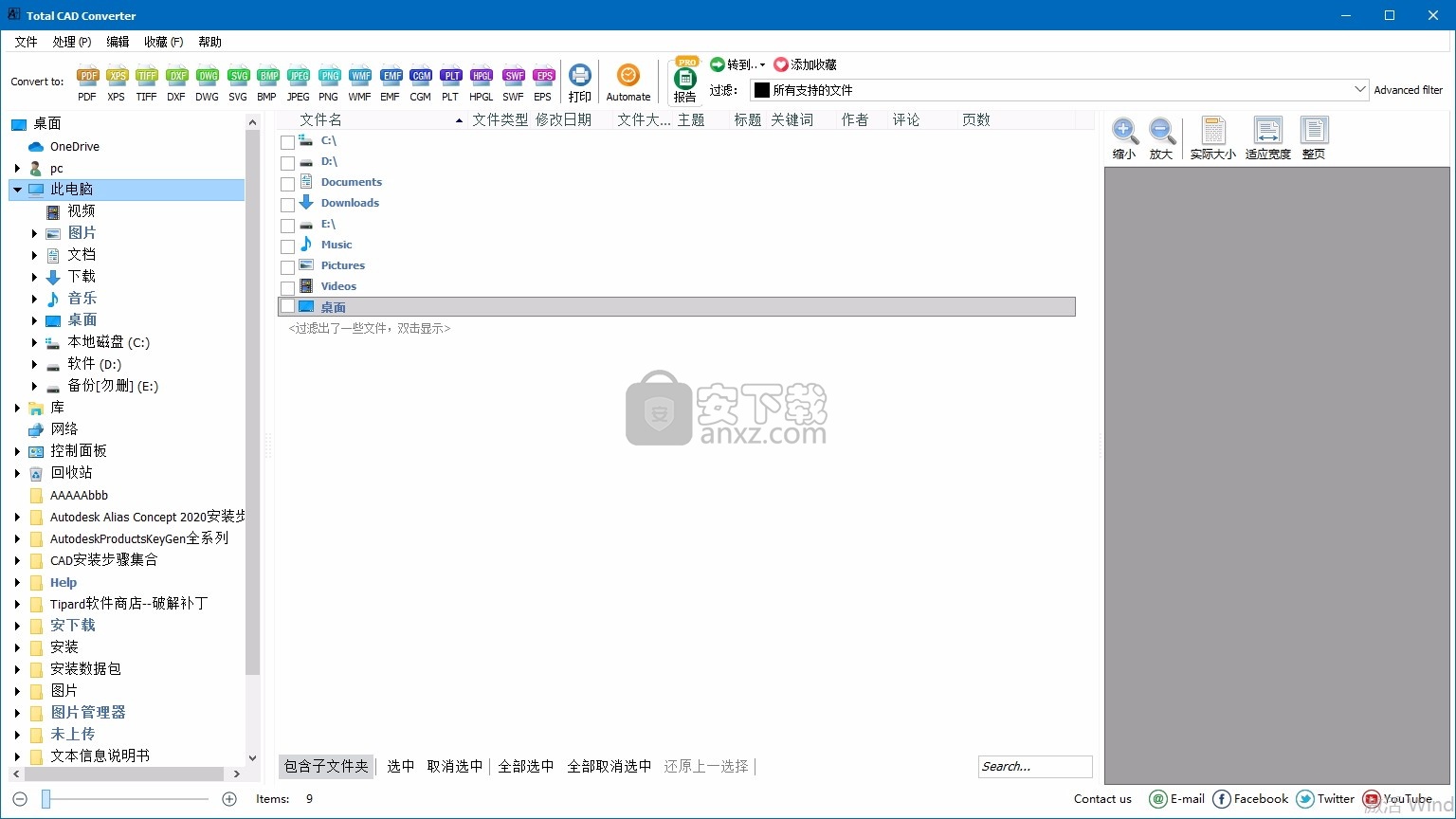This screenshot has height=819, width=1456.
Task: Click the plus button beside size slider
Action: pyautogui.click(x=229, y=799)
